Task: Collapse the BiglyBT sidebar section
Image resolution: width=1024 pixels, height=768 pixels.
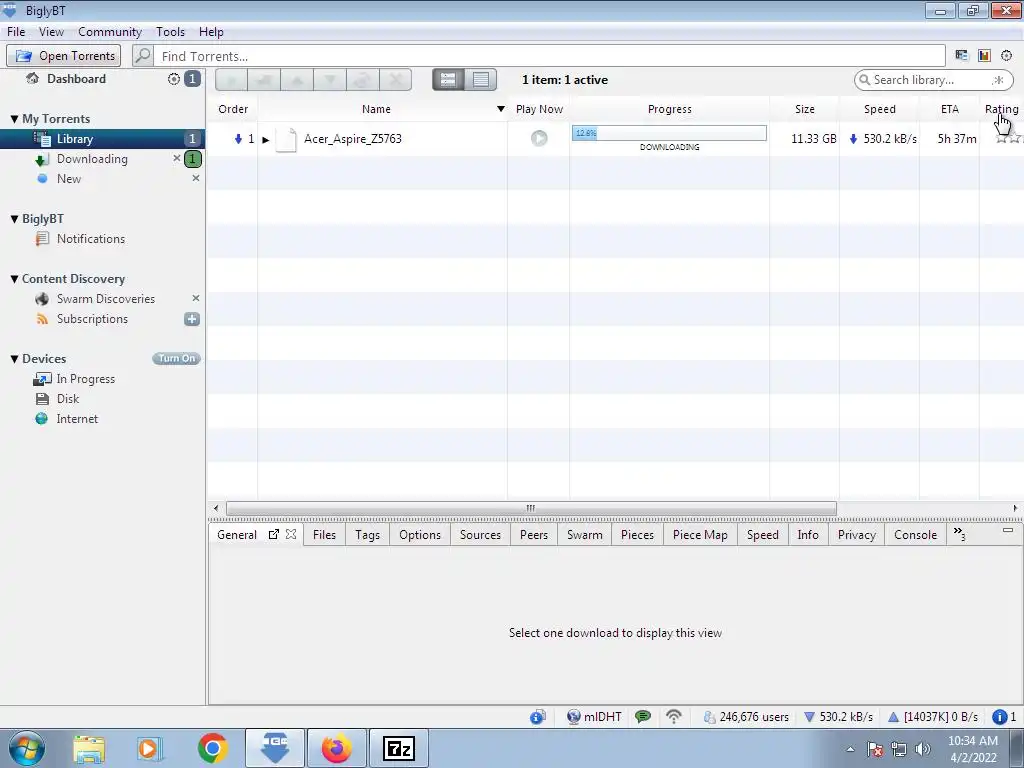Action: coord(14,219)
